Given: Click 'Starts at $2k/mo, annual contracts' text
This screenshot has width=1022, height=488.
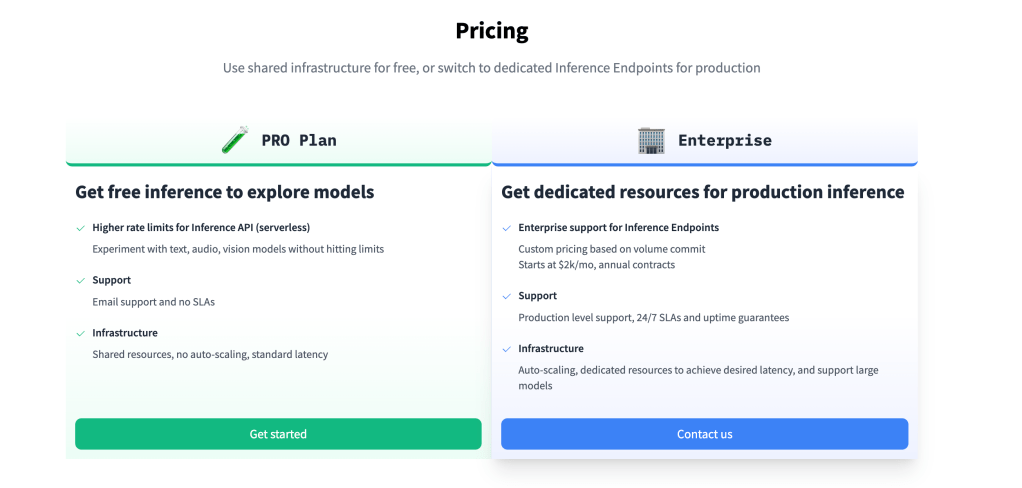Looking at the screenshot, I should (x=596, y=265).
